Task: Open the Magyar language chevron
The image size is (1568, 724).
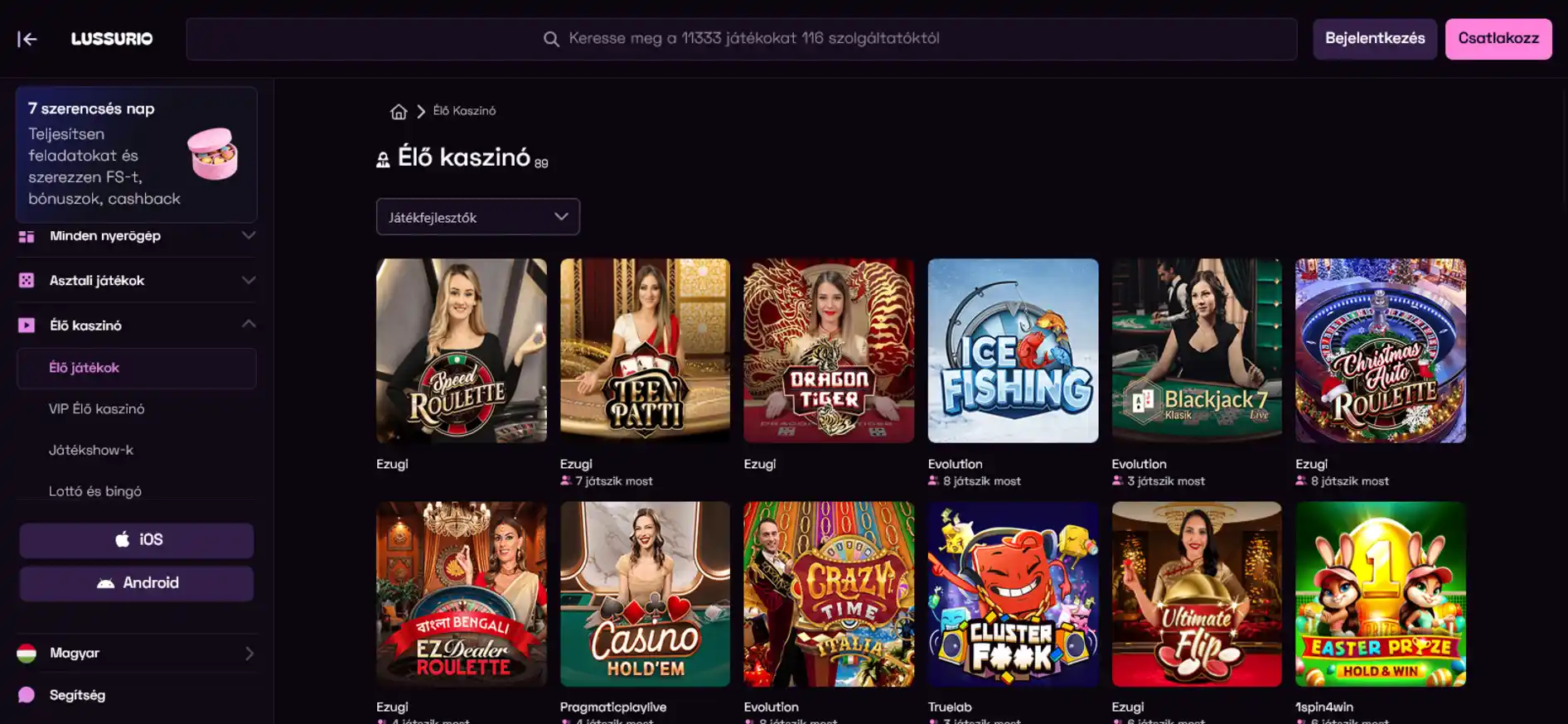Action: click(x=249, y=654)
